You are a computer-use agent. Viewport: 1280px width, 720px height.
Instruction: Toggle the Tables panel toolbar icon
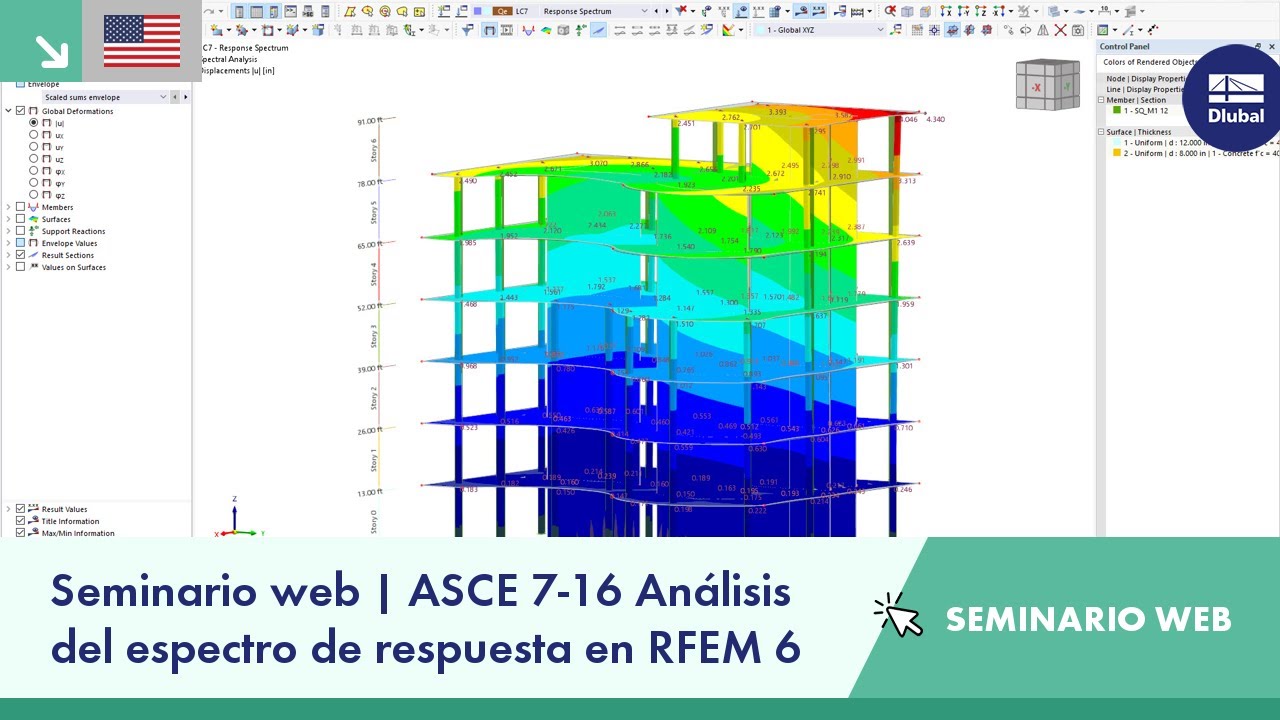(x=257, y=11)
